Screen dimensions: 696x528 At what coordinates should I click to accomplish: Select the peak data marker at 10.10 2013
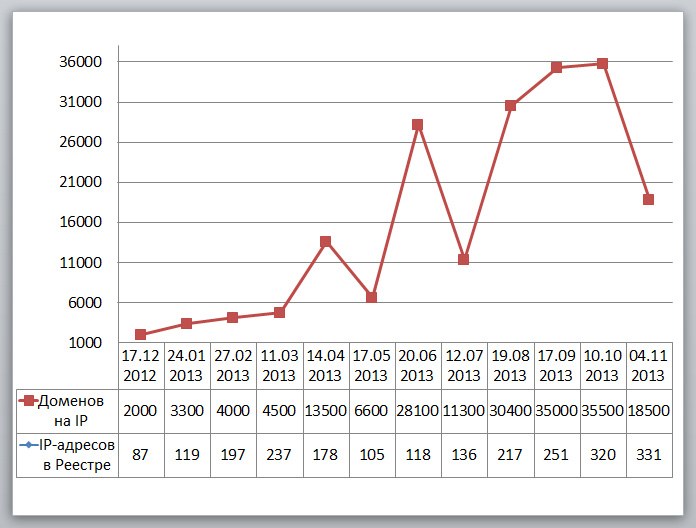(602, 64)
